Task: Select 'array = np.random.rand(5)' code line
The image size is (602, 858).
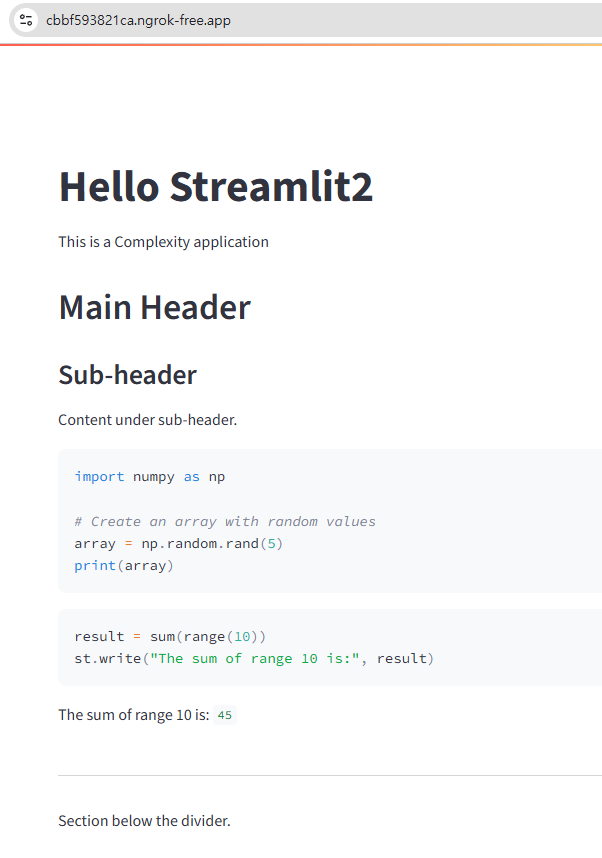Action: pyautogui.click(x=178, y=543)
